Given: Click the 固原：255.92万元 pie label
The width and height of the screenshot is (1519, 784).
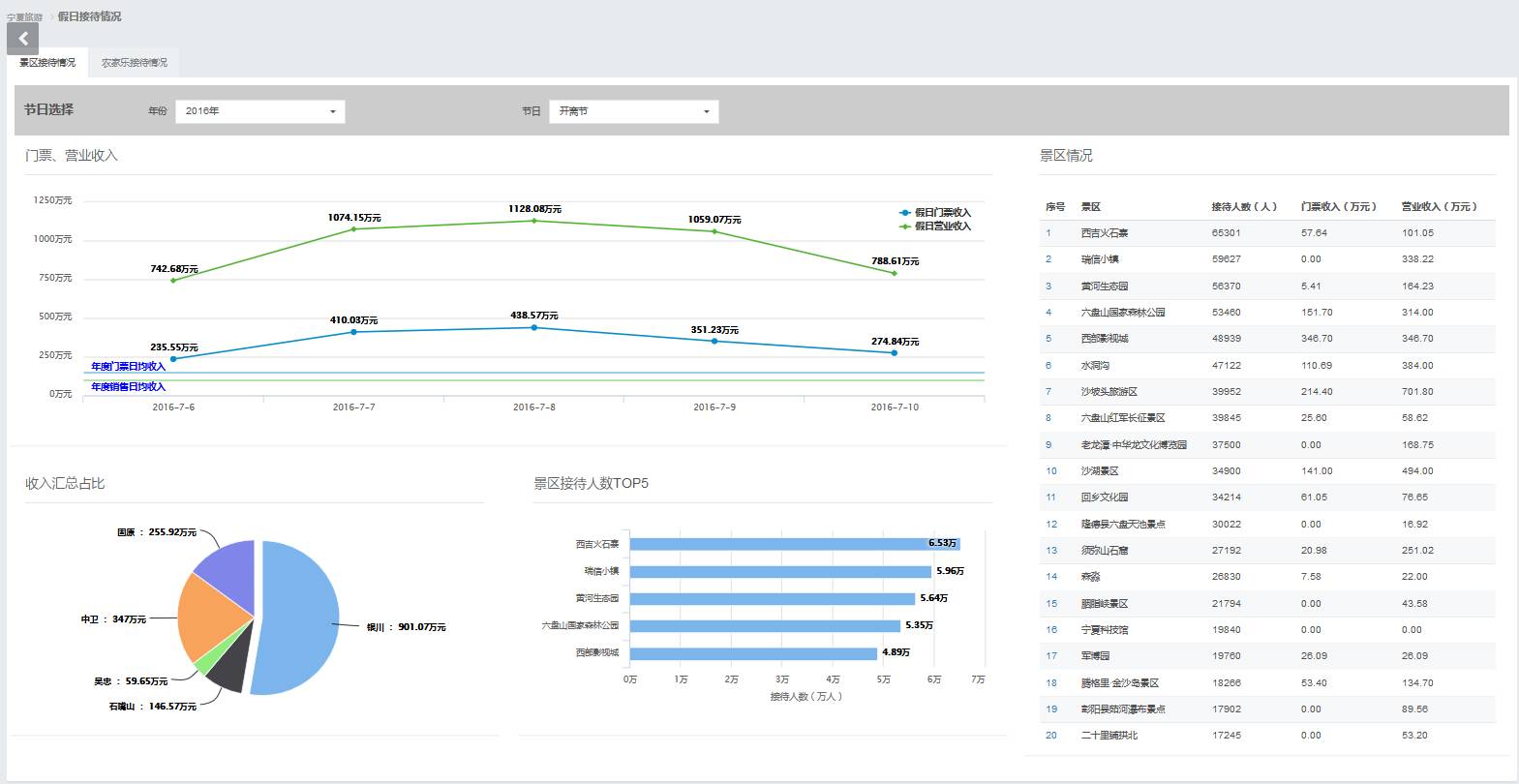Looking at the screenshot, I should [157, 532].
